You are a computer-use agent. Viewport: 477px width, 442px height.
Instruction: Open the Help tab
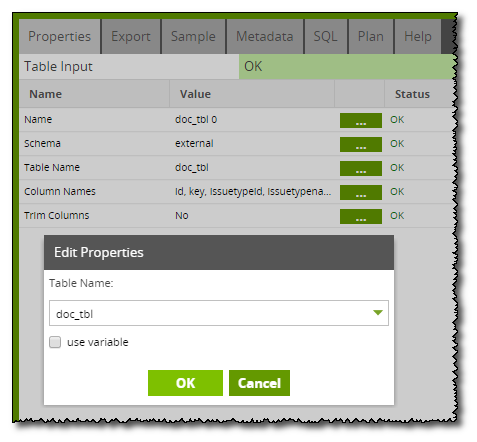pyautogui.click(x=418, y=36)
